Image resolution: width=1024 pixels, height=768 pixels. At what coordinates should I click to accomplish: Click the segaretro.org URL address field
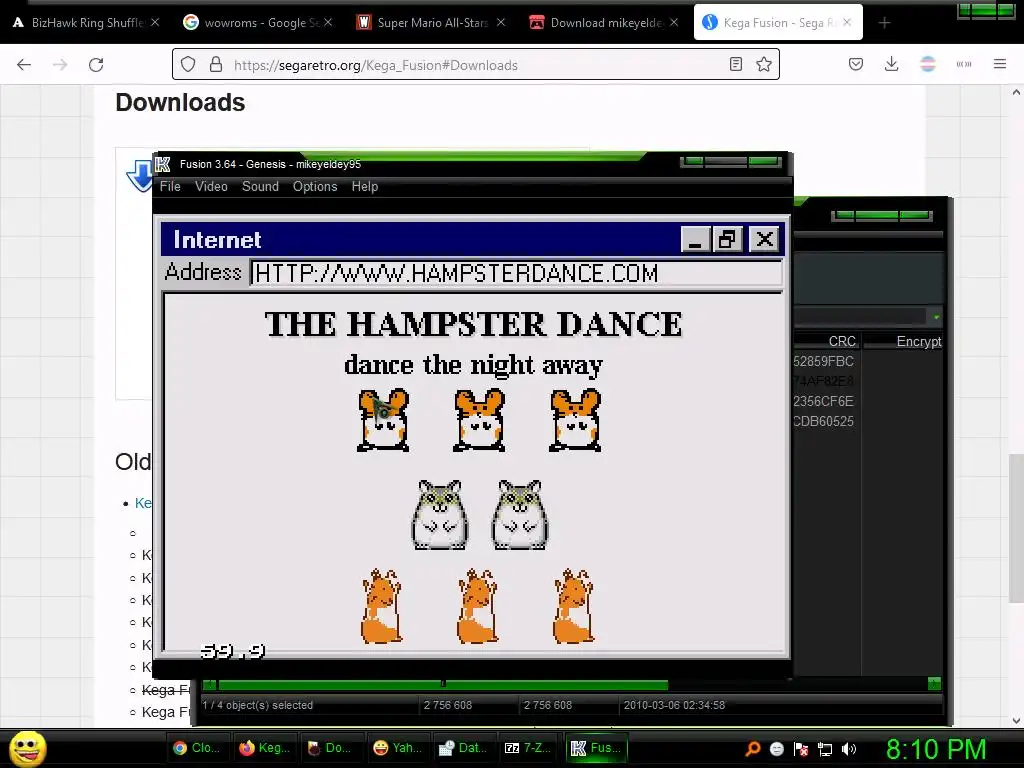(x=476, y=65)
